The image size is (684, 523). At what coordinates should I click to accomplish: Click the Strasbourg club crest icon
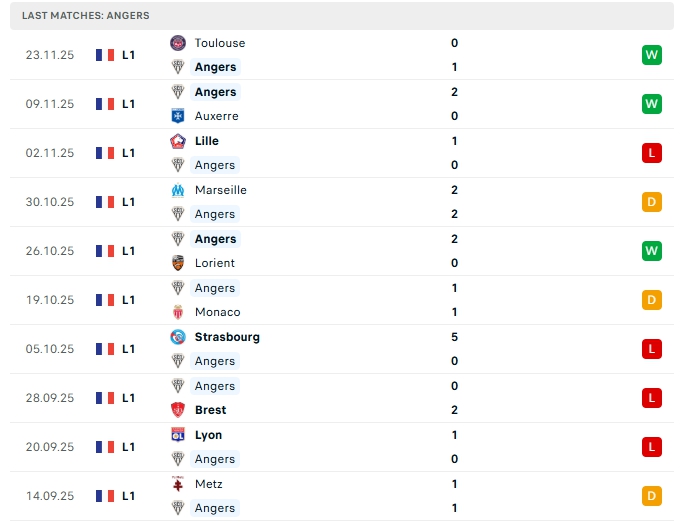click(x=178, y=337)
